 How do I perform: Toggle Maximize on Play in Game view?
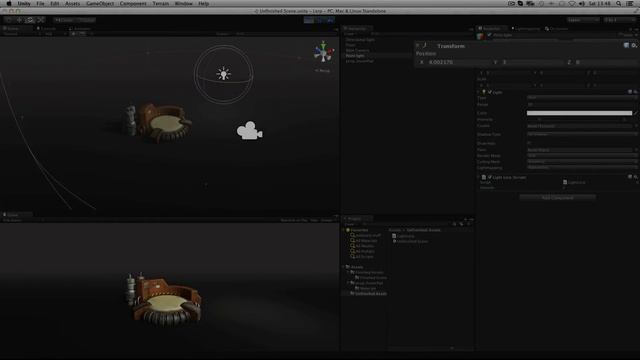(294, 220)
